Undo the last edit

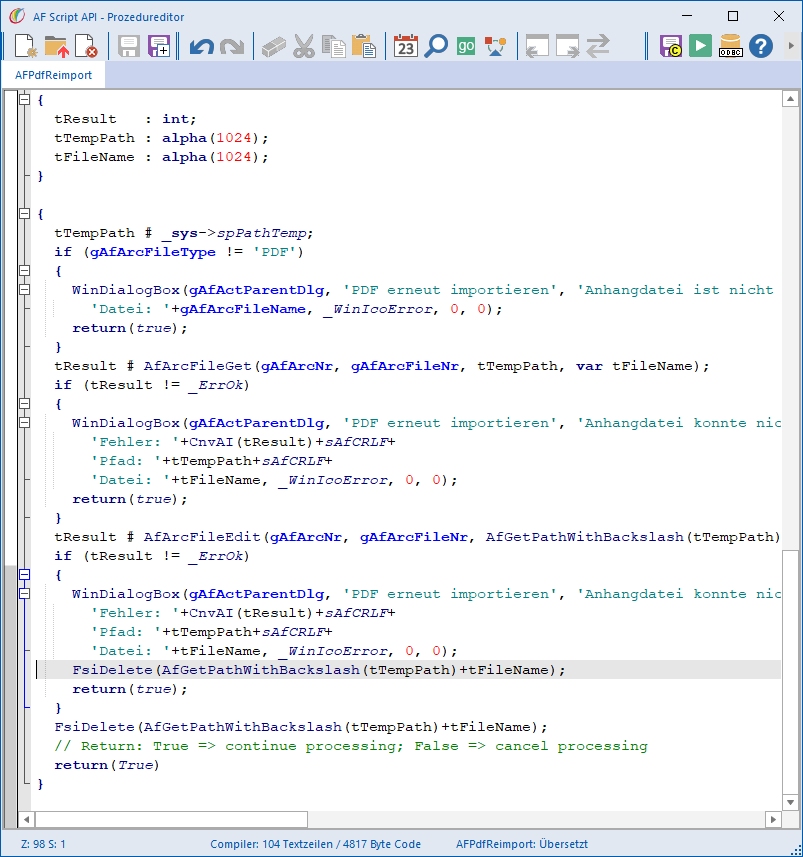coord(202,46)
